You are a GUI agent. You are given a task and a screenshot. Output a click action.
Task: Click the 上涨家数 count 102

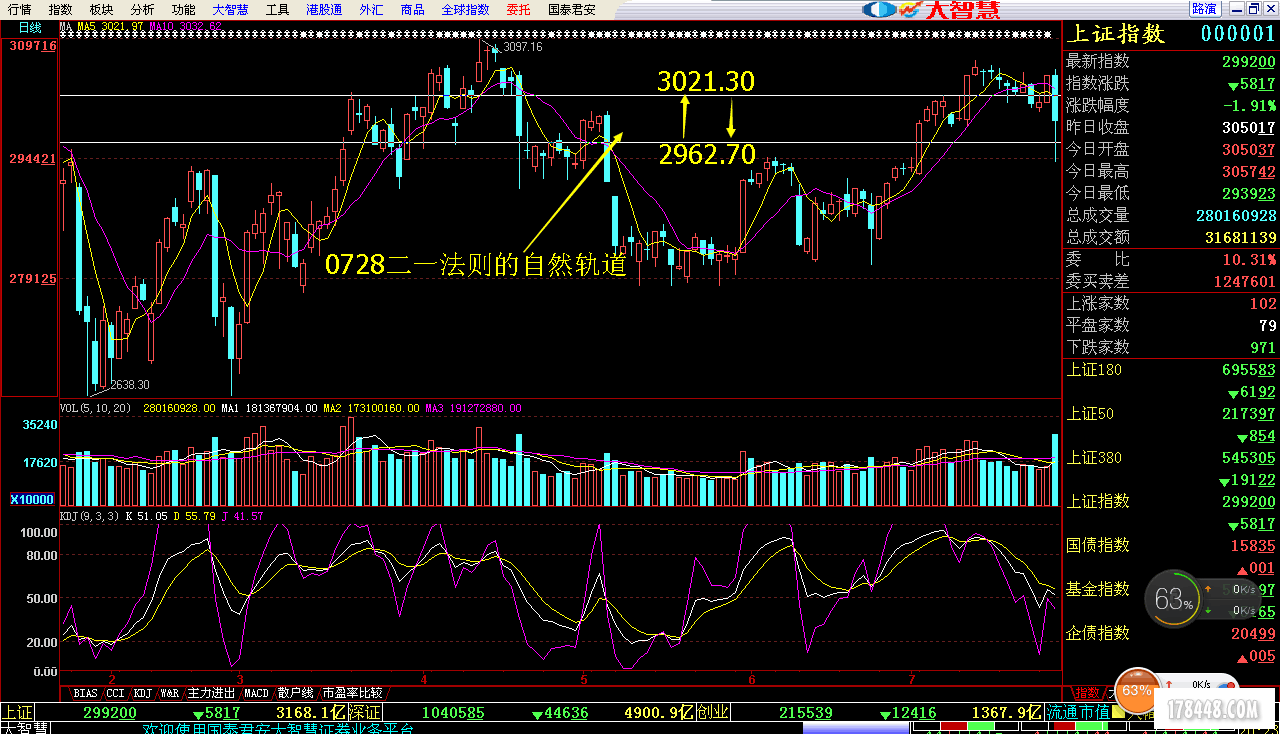point(1262,303)
